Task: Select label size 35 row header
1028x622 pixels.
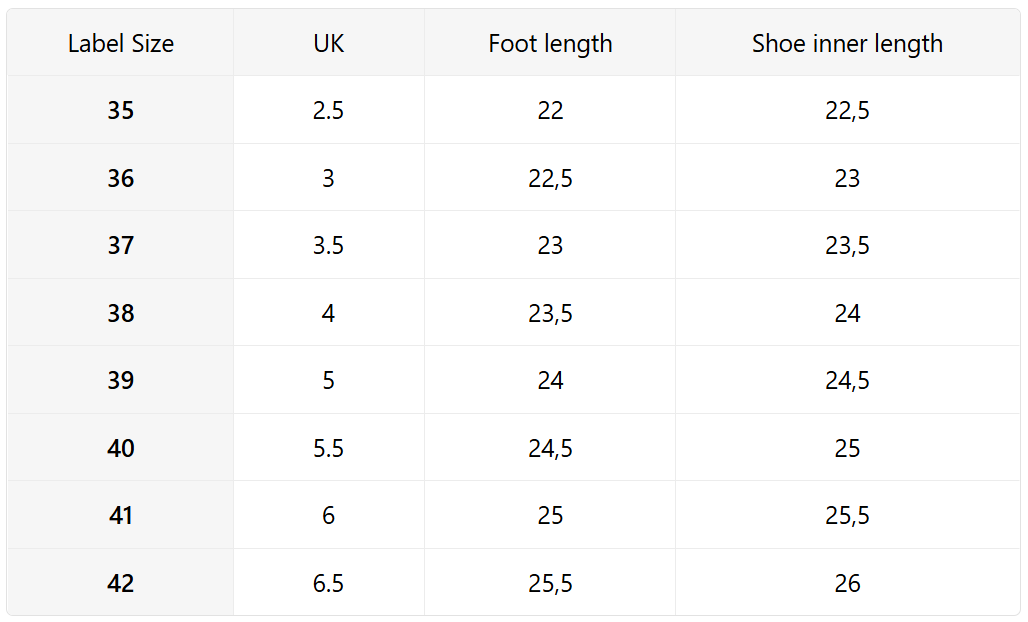Action: point(121,111)
